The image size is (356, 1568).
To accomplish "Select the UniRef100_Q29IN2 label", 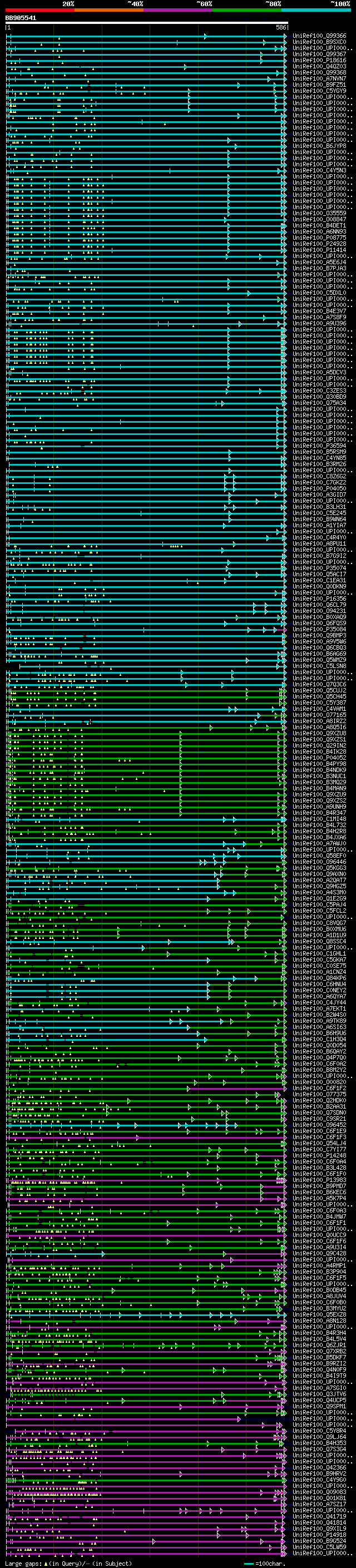I will point(319,745).
